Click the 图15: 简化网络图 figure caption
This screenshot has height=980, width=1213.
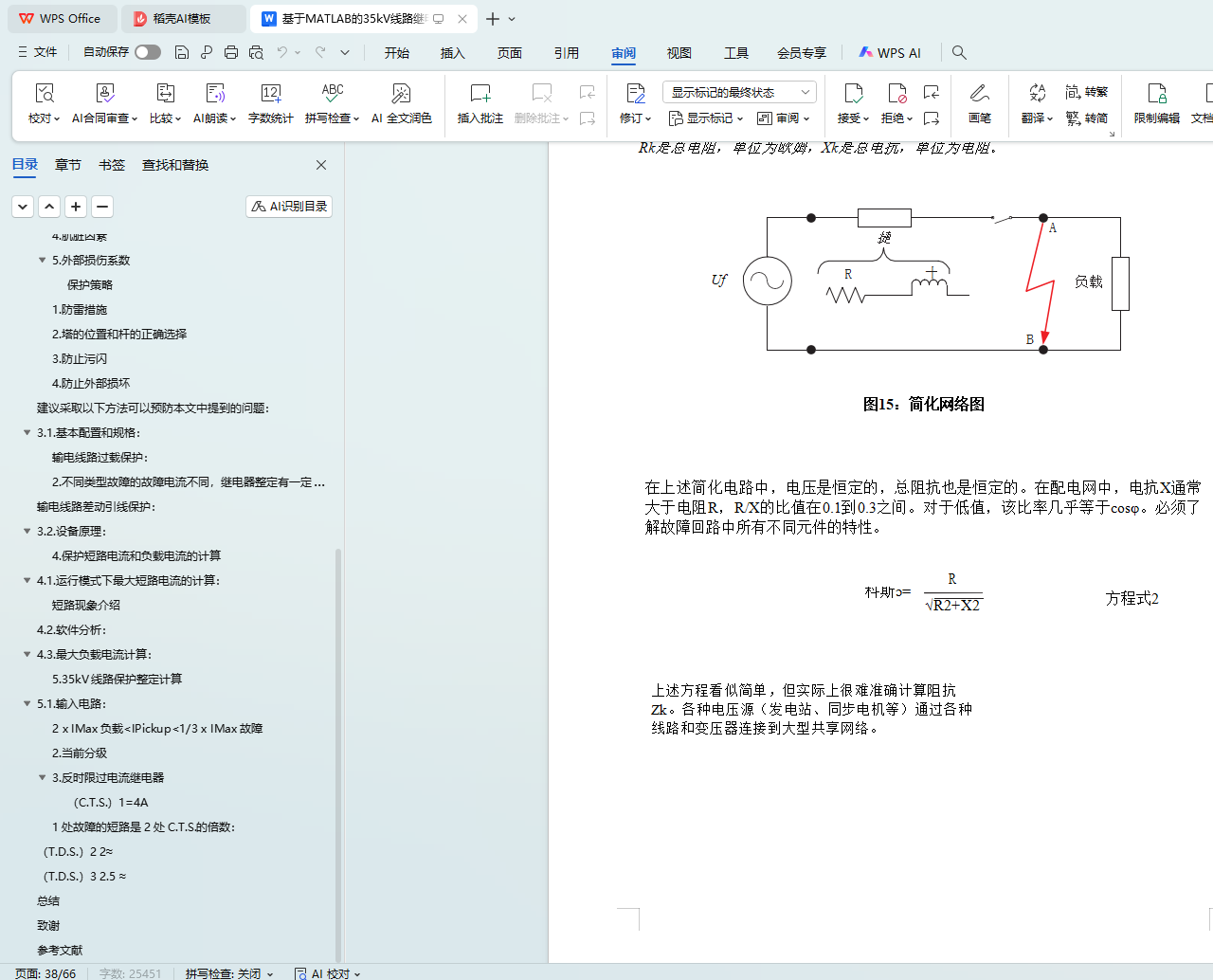click(924, 404)
